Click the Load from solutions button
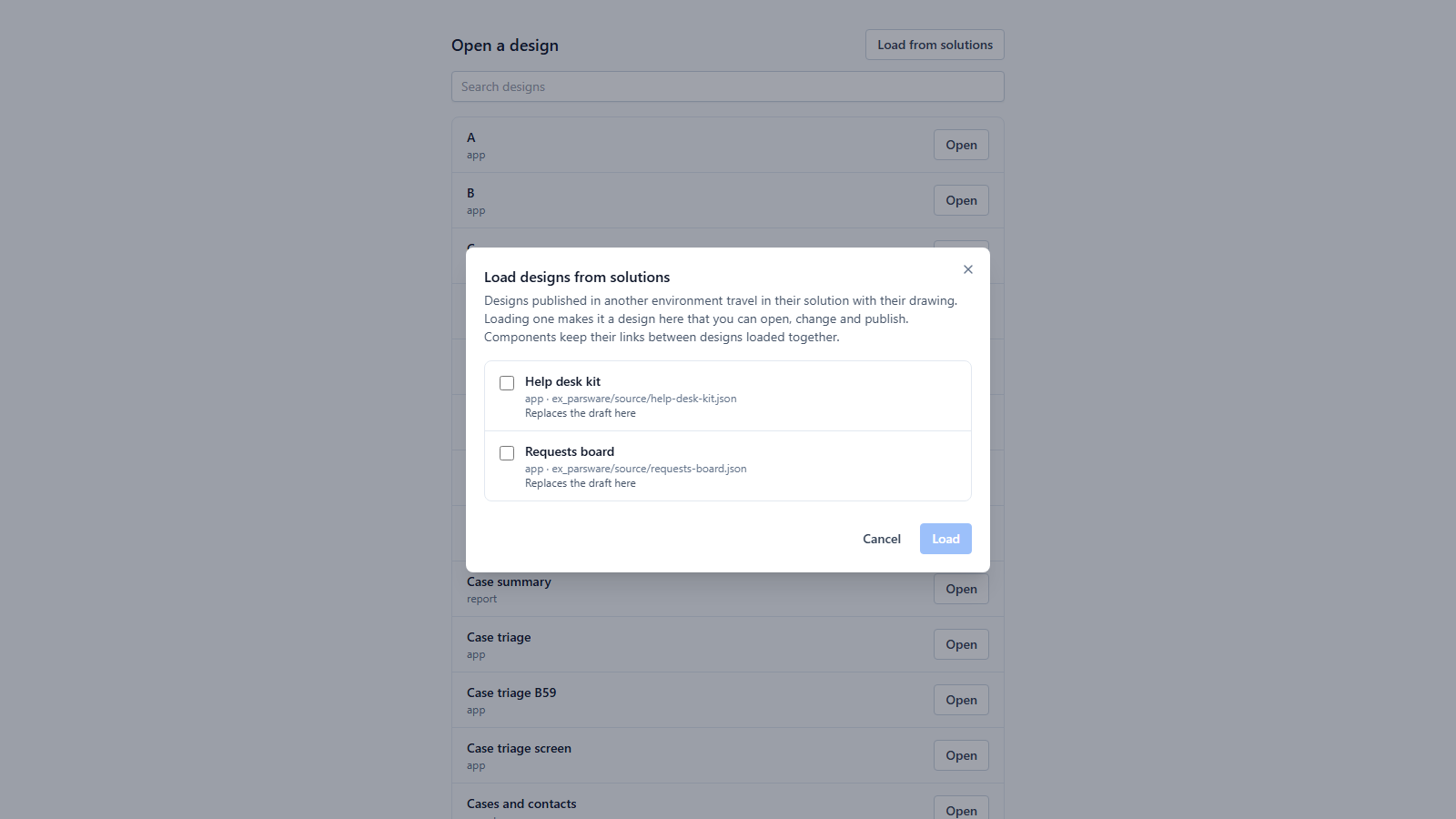The height and width of the screenshot is (819, 1456). [x=935, y=45]
